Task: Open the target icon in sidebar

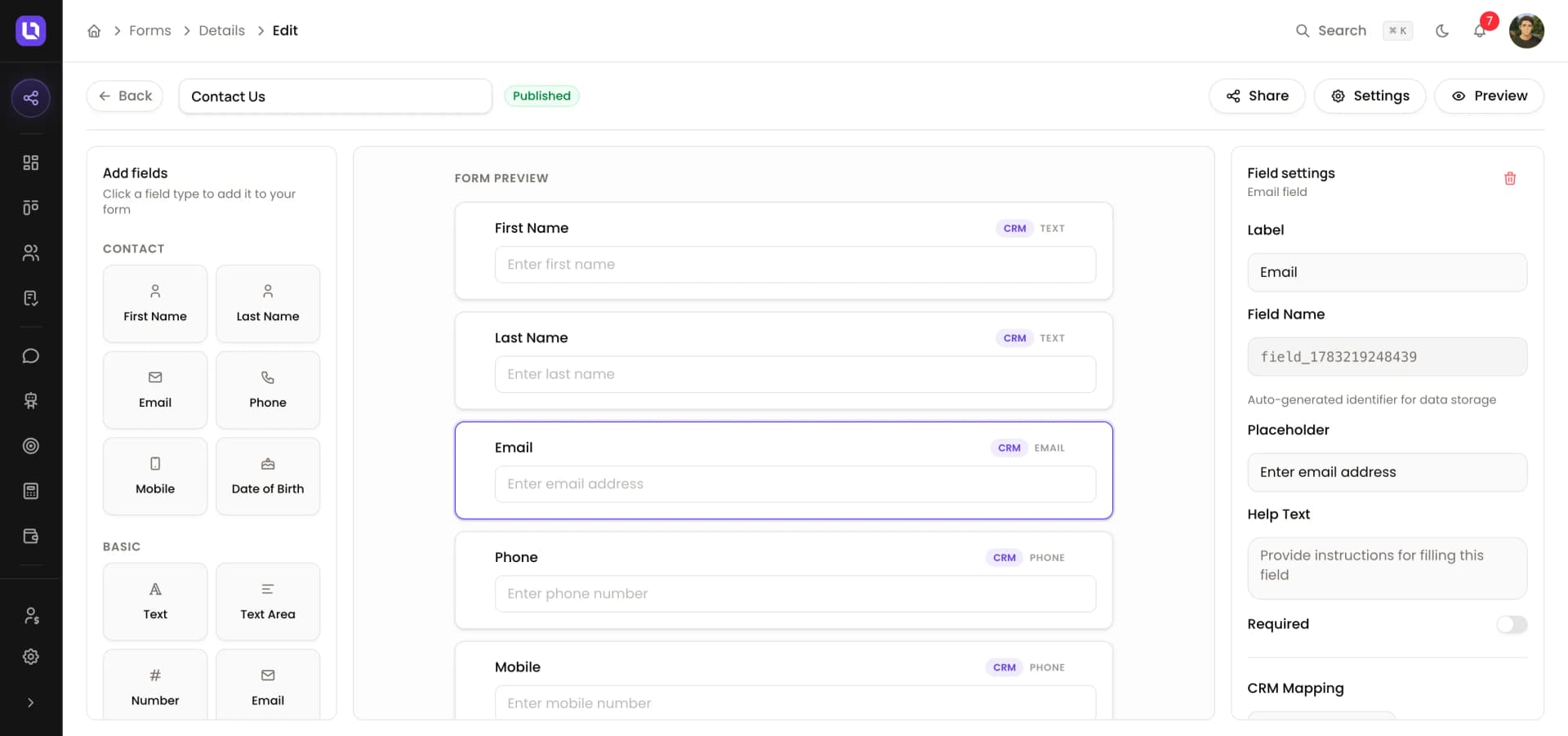Action: (31, 446)
